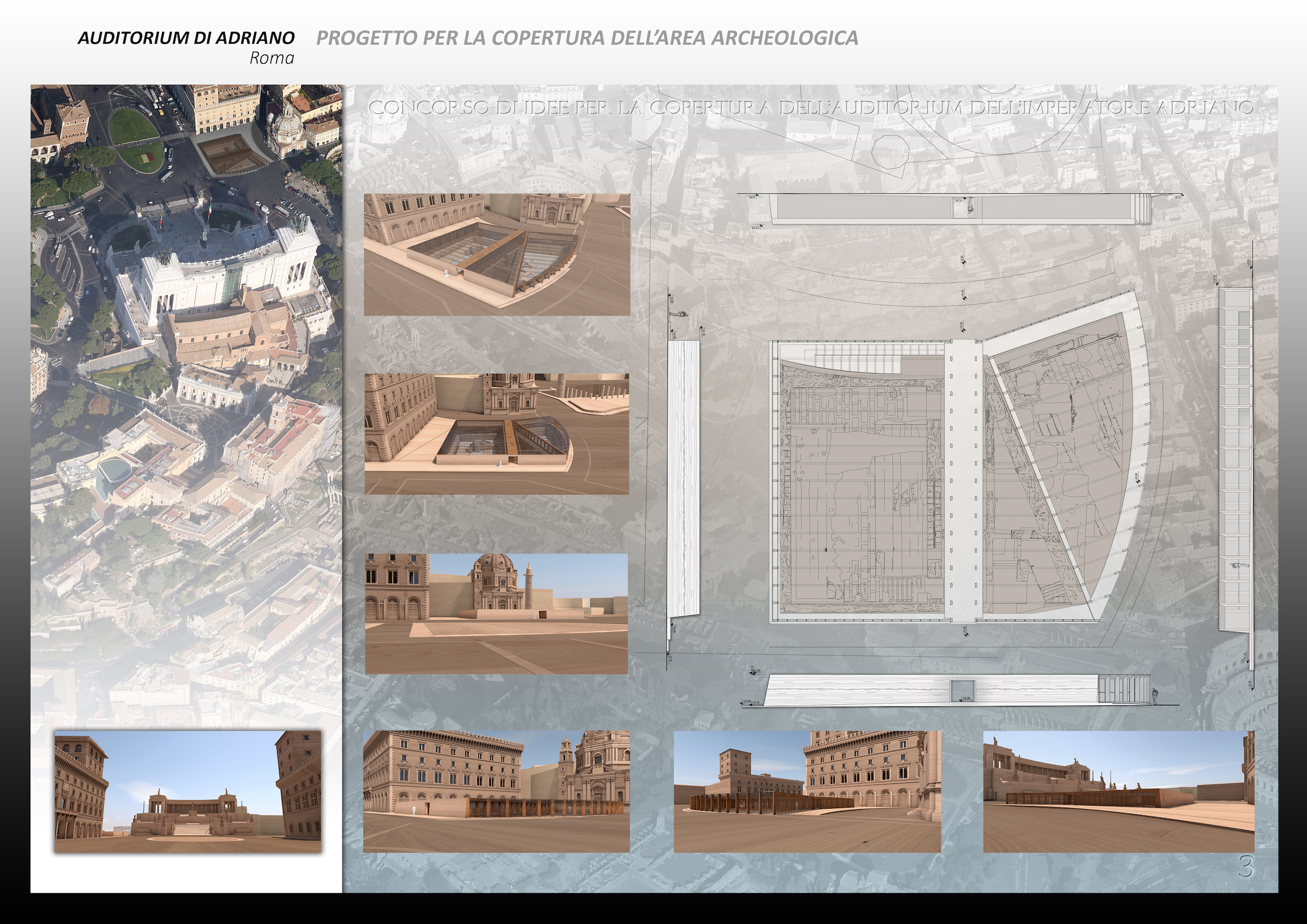Open bottom-right render of monument behind fence
The height and width of the screenshot is (924, 1307).
point(1118,792)
